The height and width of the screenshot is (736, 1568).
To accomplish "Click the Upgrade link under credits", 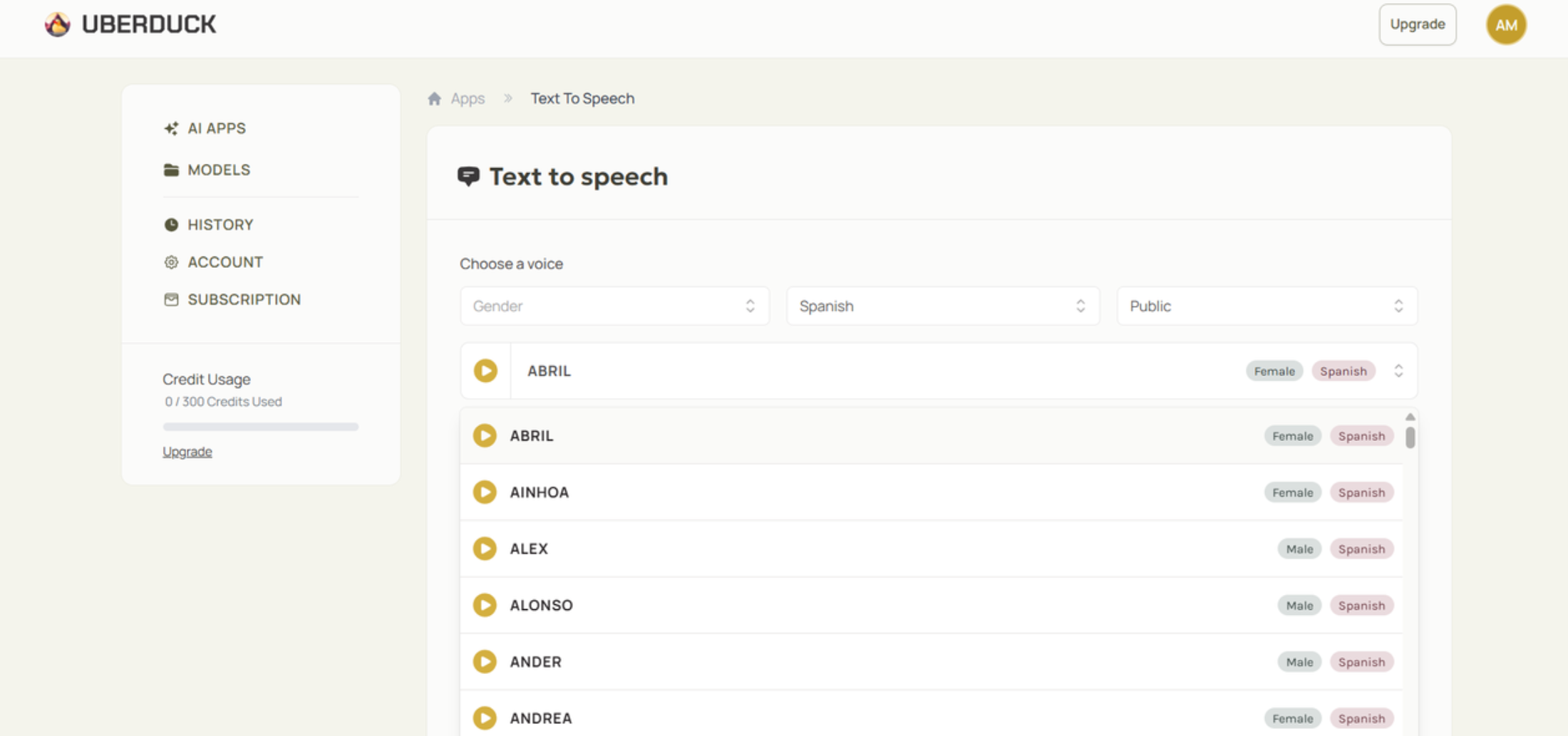I will coord(187,452).
